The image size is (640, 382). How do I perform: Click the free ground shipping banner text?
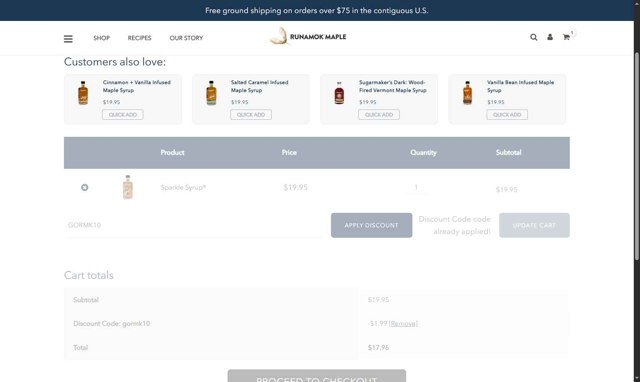pos(317,11)
